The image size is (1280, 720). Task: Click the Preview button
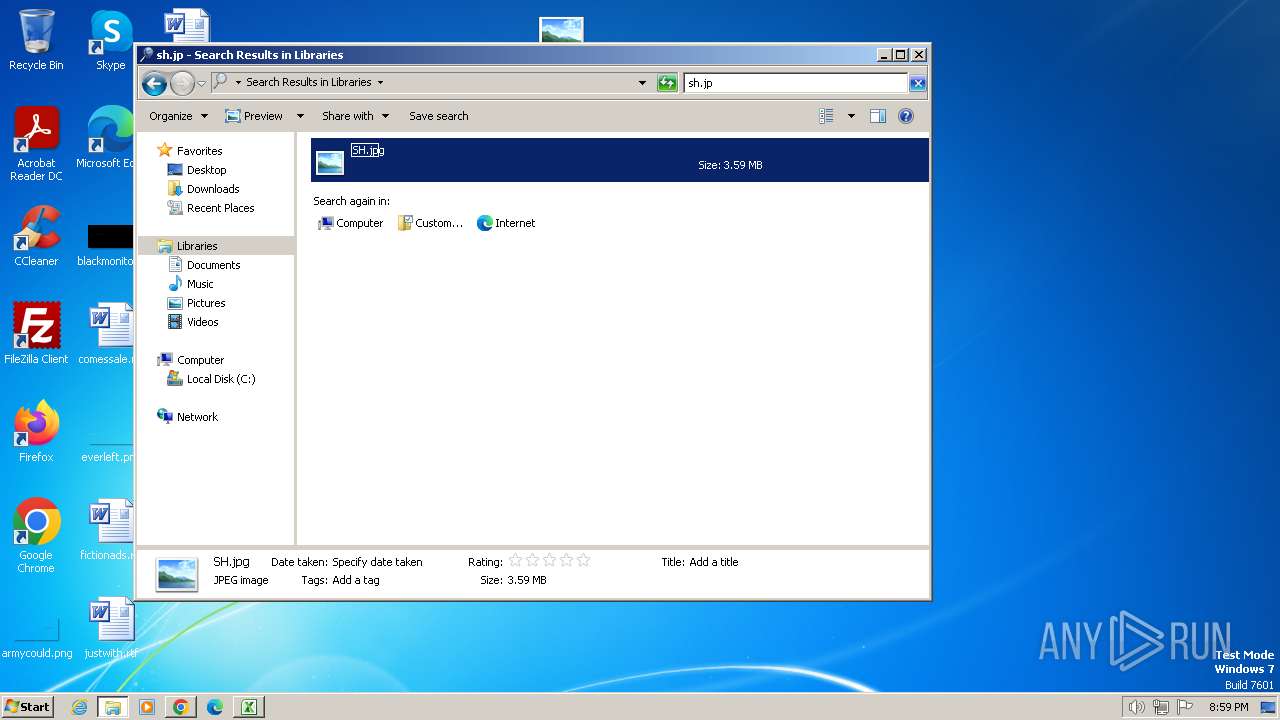coord(254,116)
